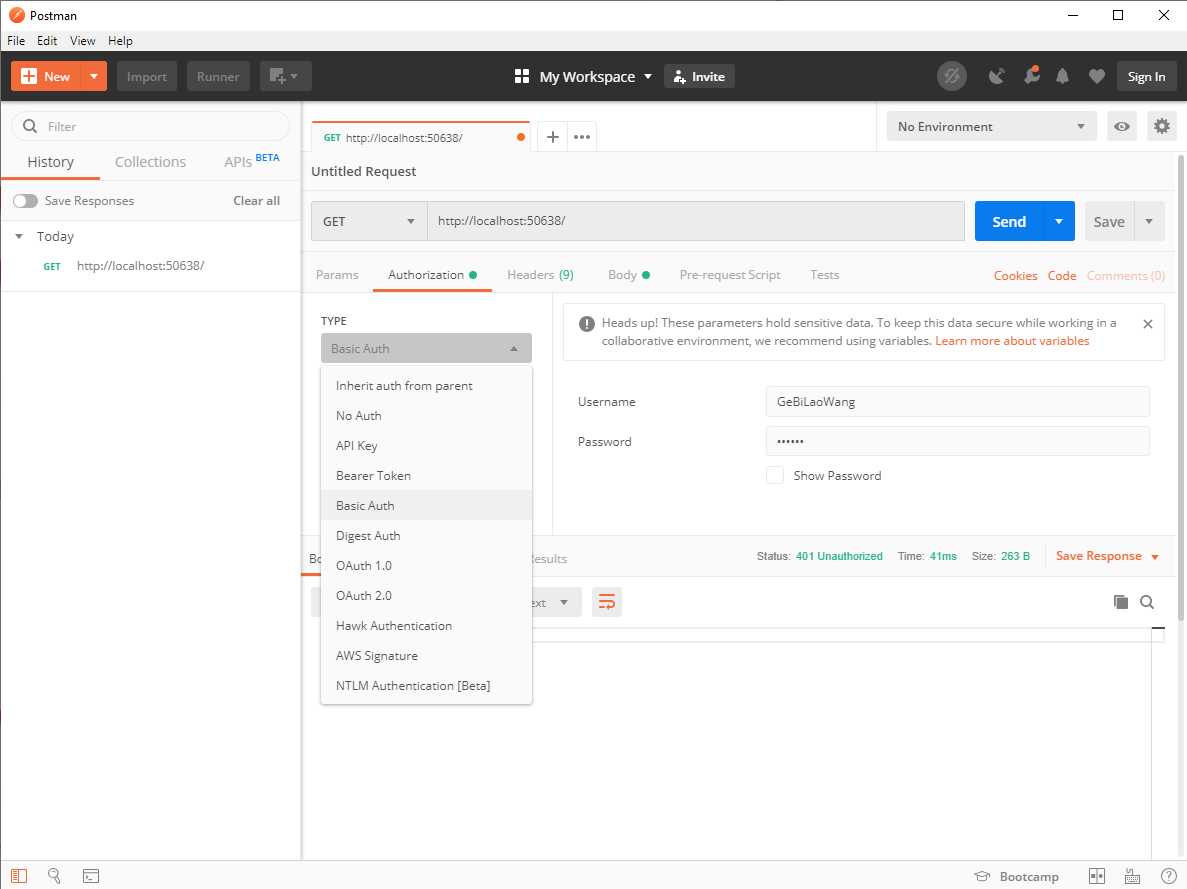
Task: Open the Save button dropdown arrow
Action: coord(1149,221)
